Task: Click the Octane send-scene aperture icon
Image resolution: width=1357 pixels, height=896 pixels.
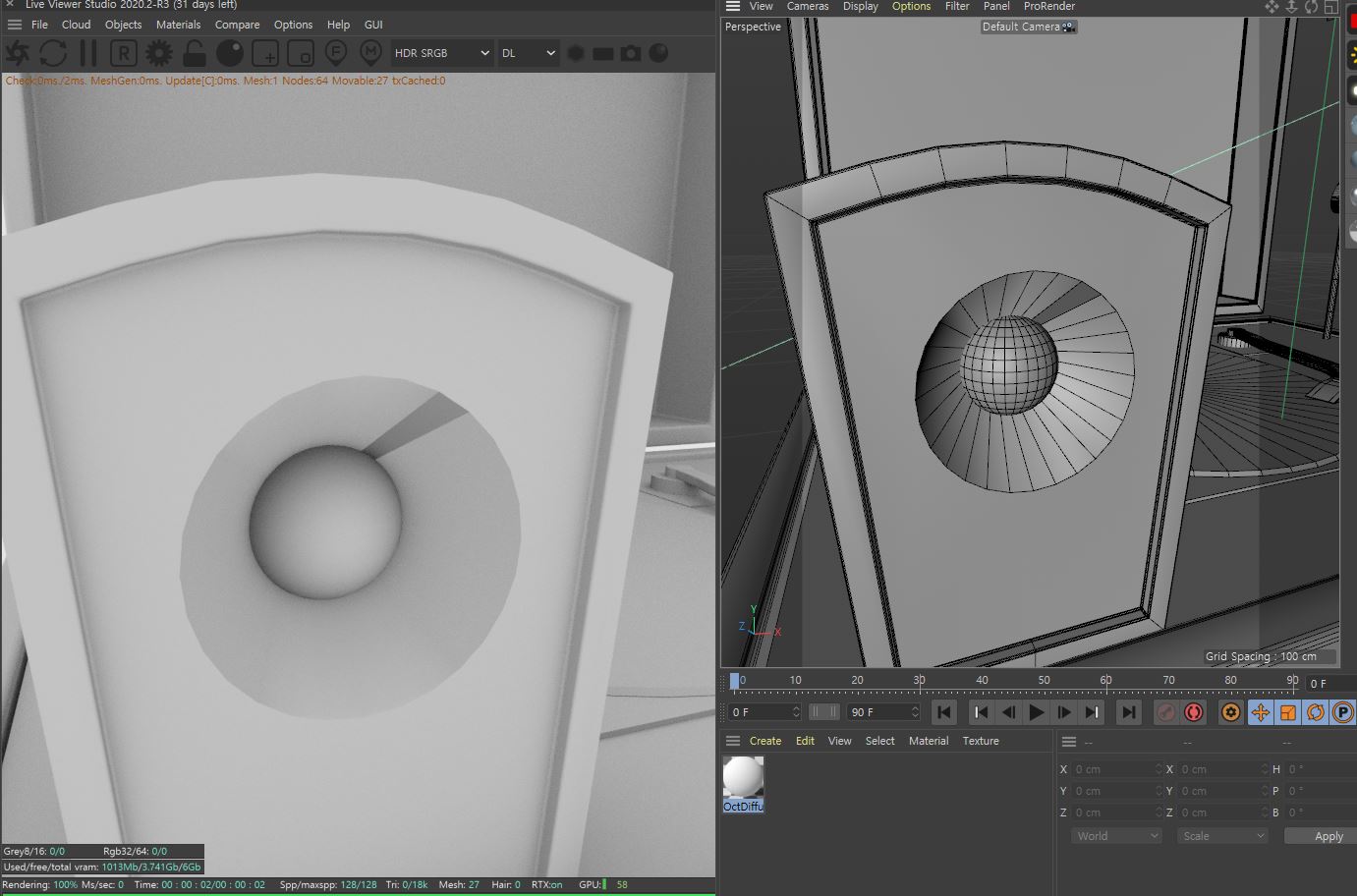Action: (x=17, y=53)
